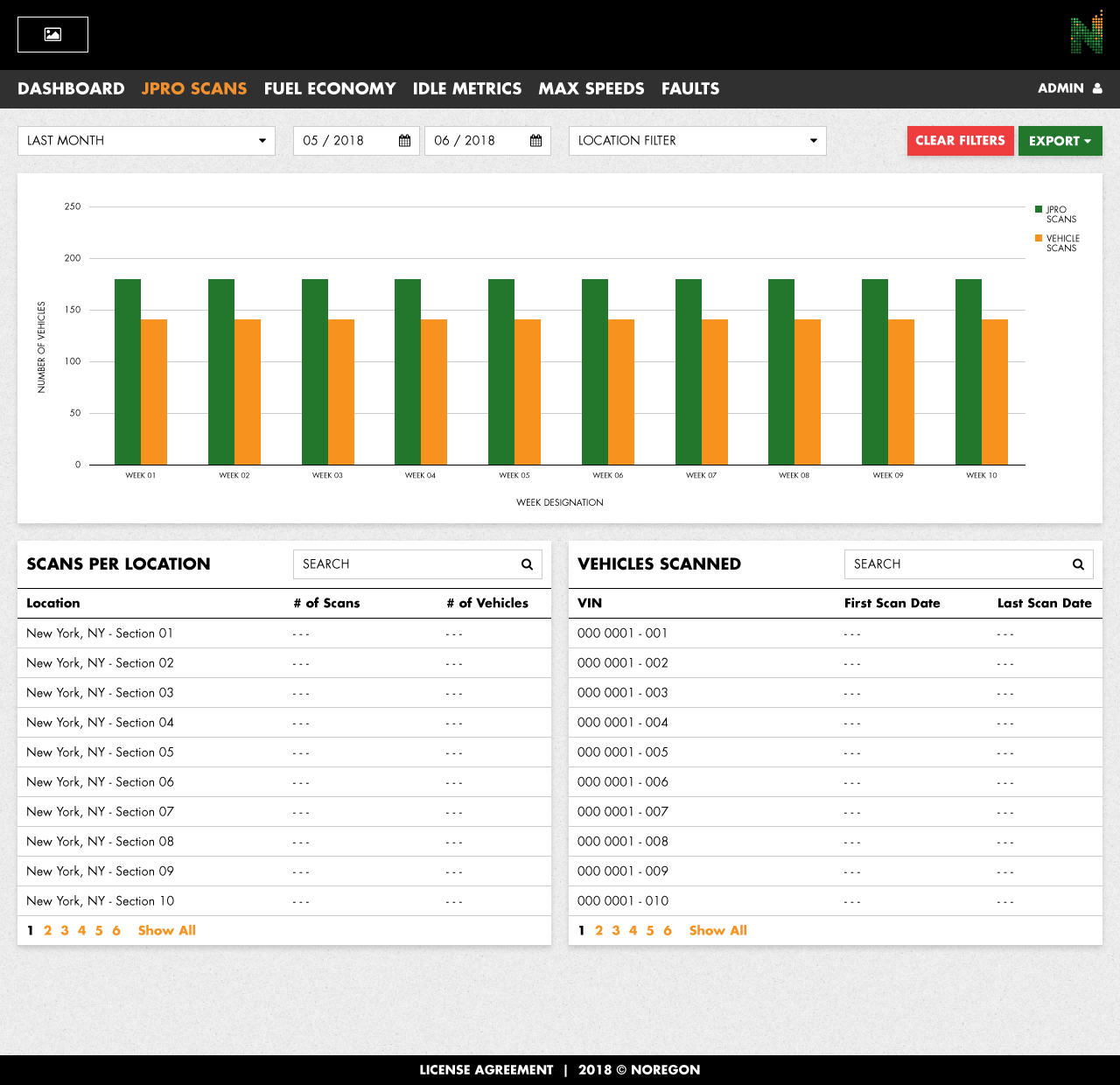Go to page 3 of Vehicles Scanned
This screenshot has height=1085, width=1120.
[616, 930]
